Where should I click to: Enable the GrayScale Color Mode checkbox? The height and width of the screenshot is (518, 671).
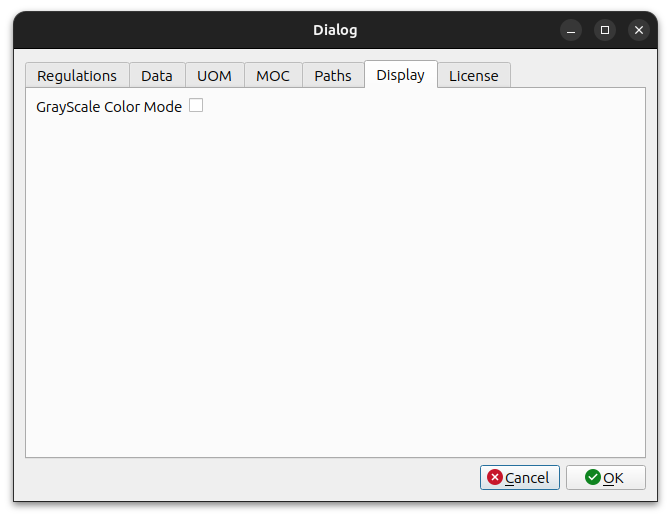[x=196, y=105]
